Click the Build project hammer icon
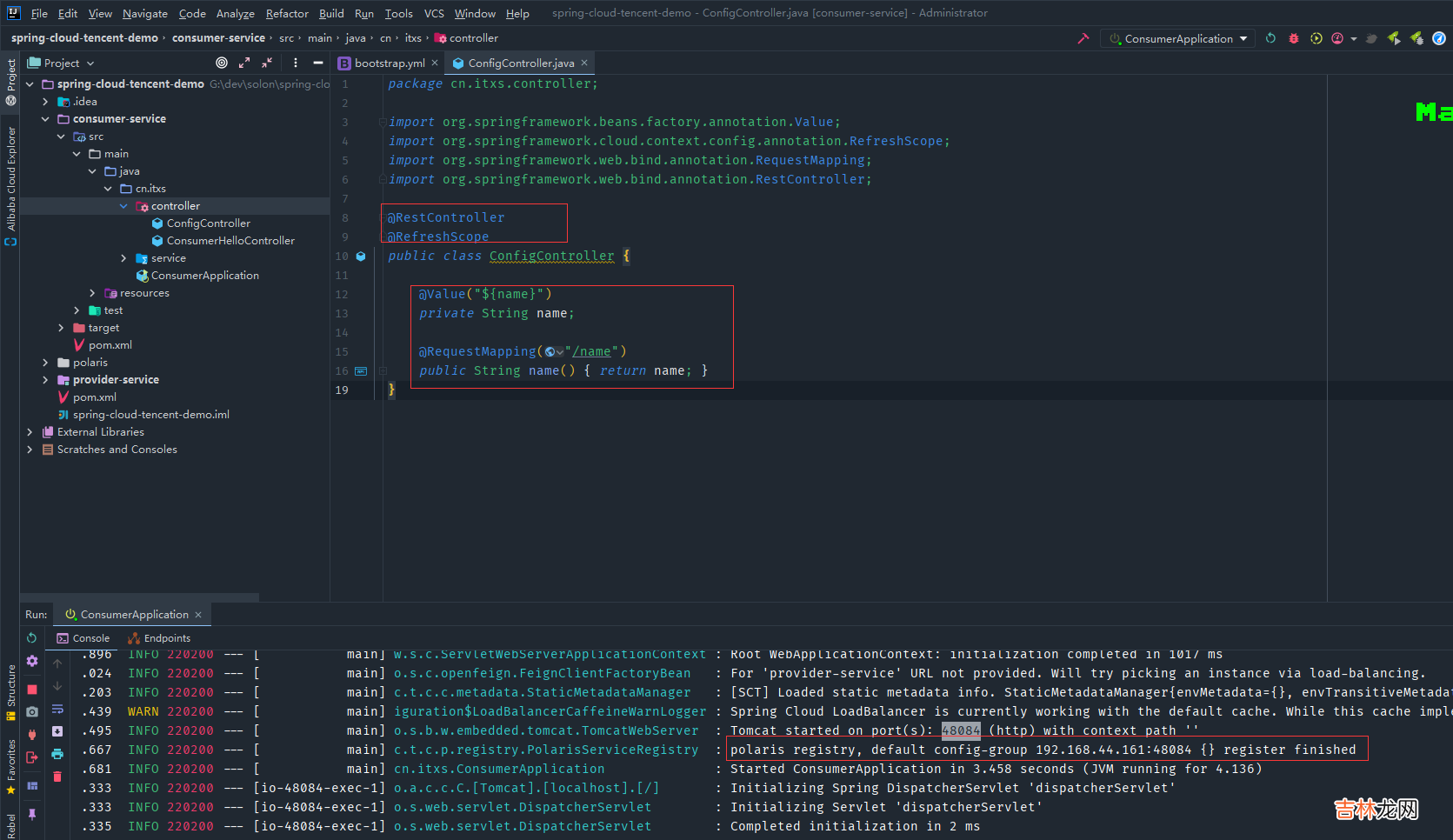 [x=1083, y=38]
